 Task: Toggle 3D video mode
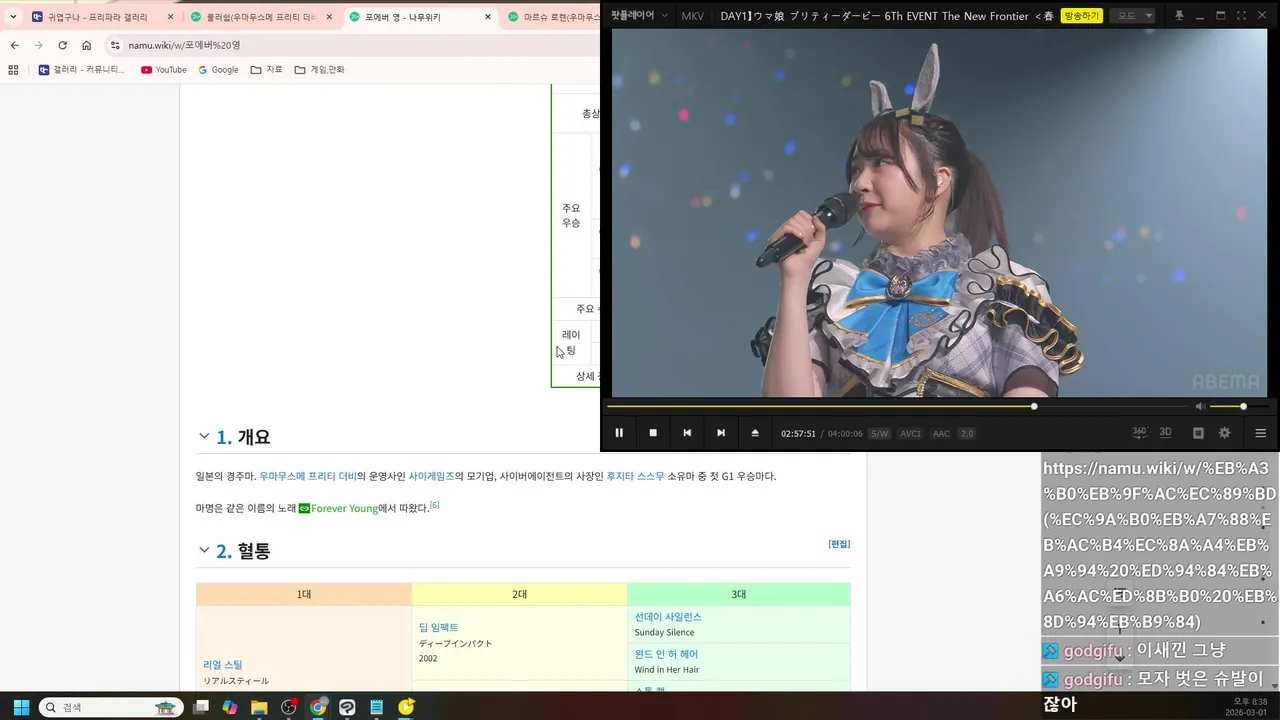[x=1165, y=432]
